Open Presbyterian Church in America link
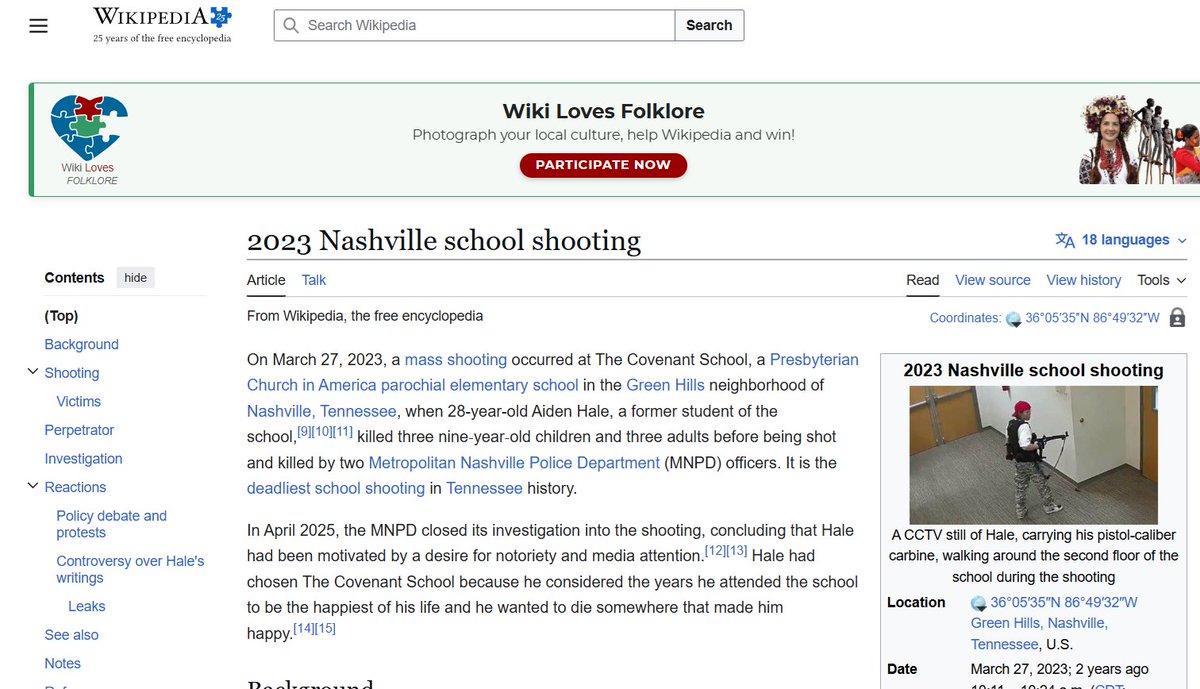1200x689 pixels. click(553, 372)
